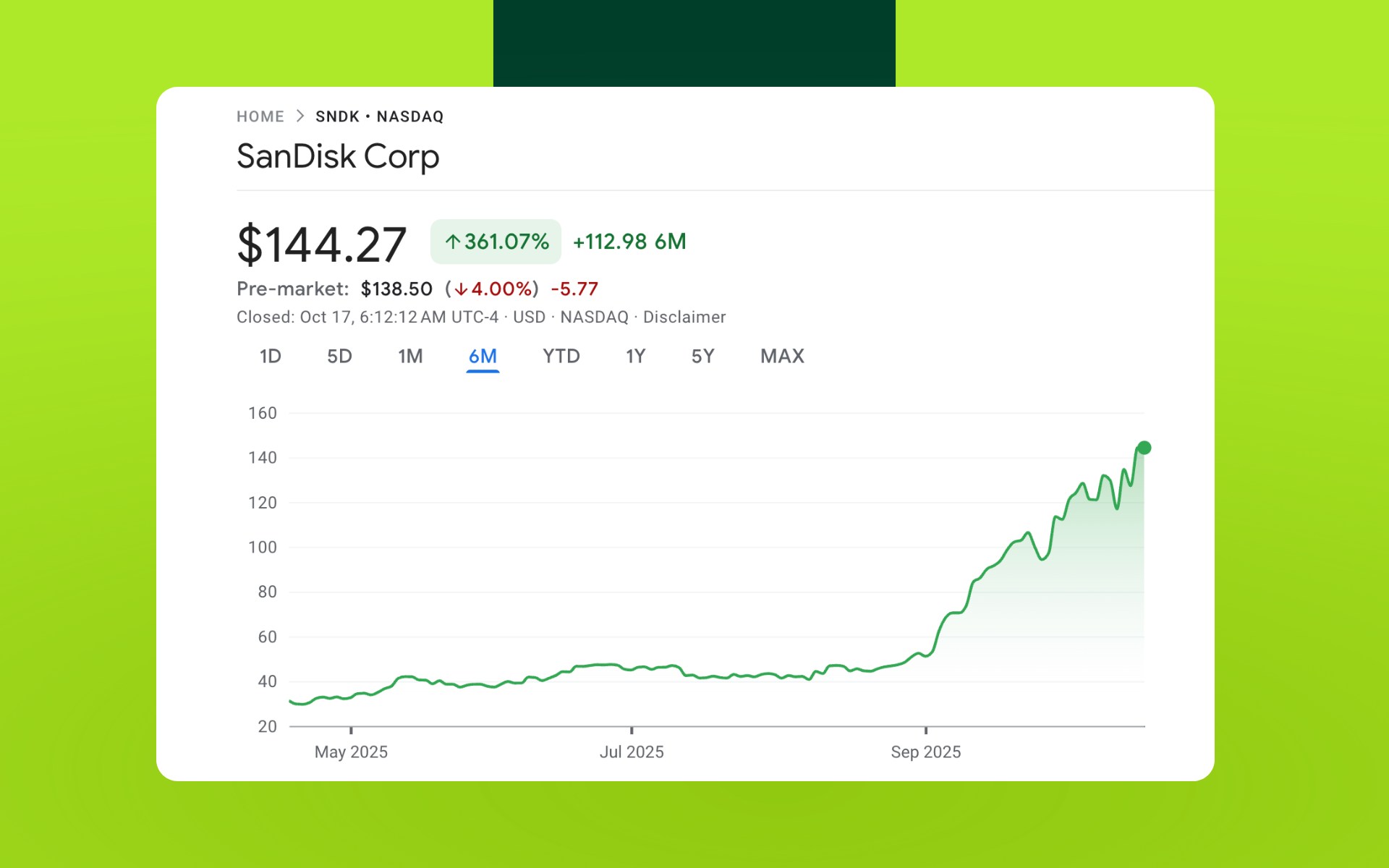Image resolution: width=1389 pixels, height=868 pixels.
Task: Select the 5D time range tab
Action: pos(339,356)
